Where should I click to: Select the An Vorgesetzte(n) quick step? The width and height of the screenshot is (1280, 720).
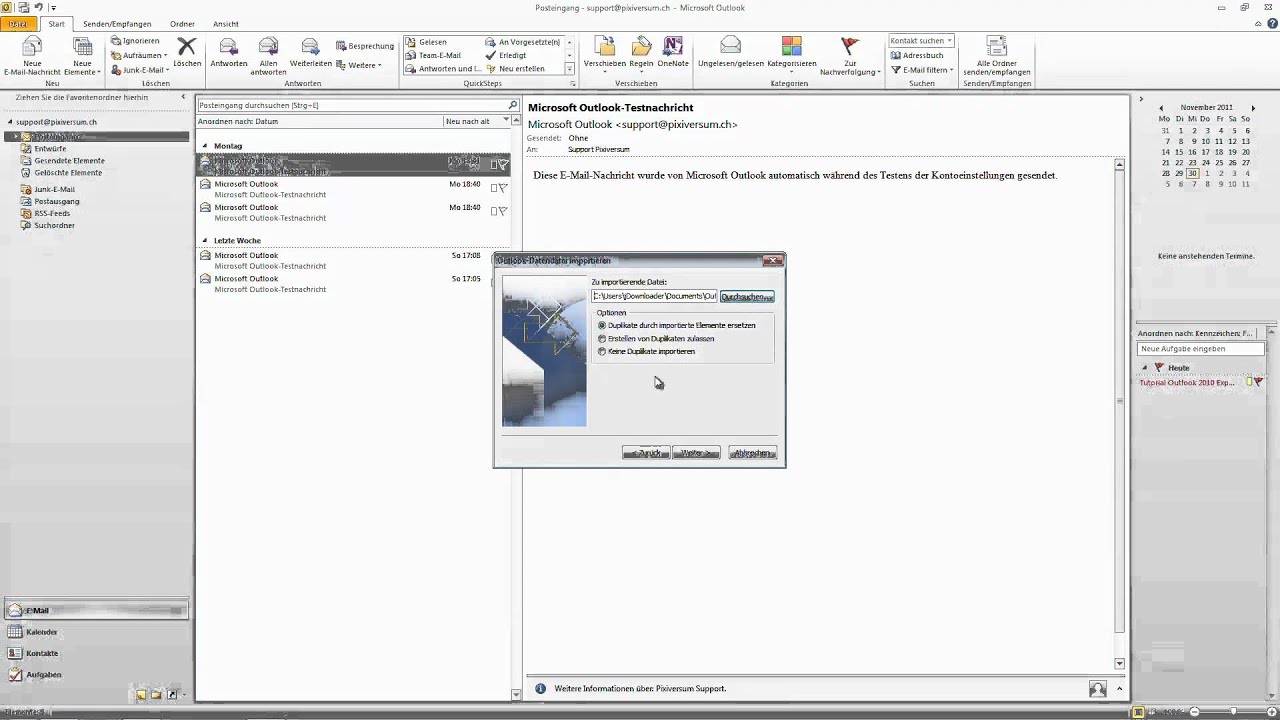(x=523, y=42)
